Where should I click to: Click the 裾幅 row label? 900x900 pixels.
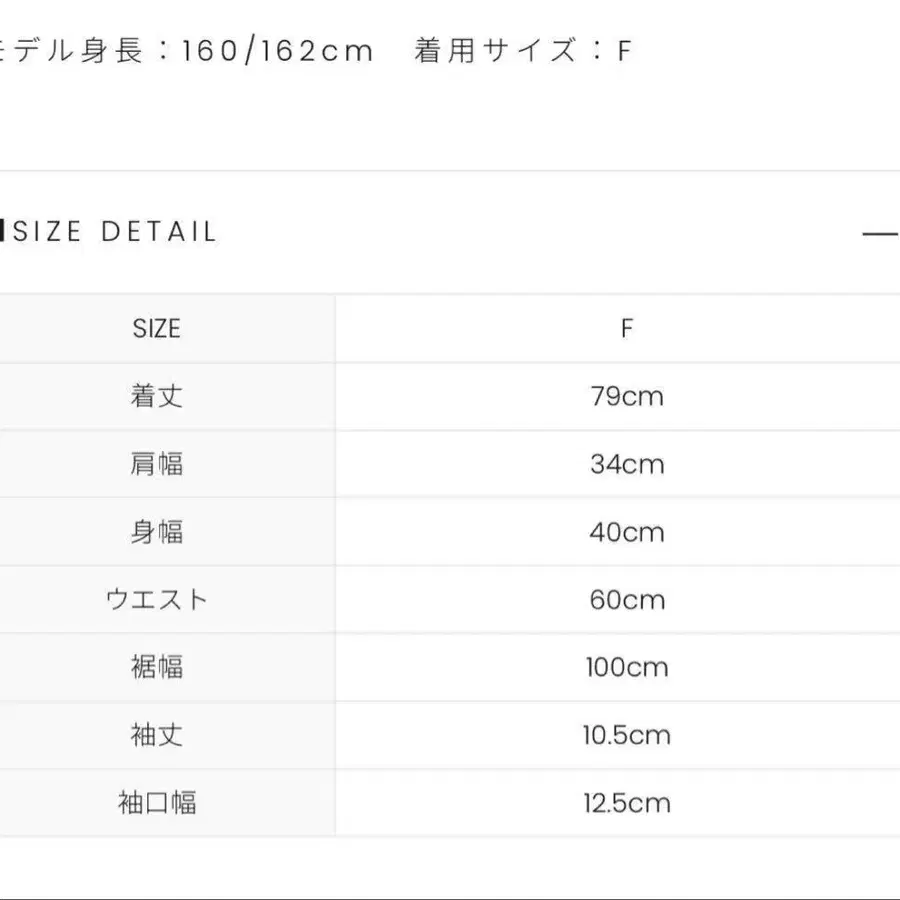(x=157, y=668)
